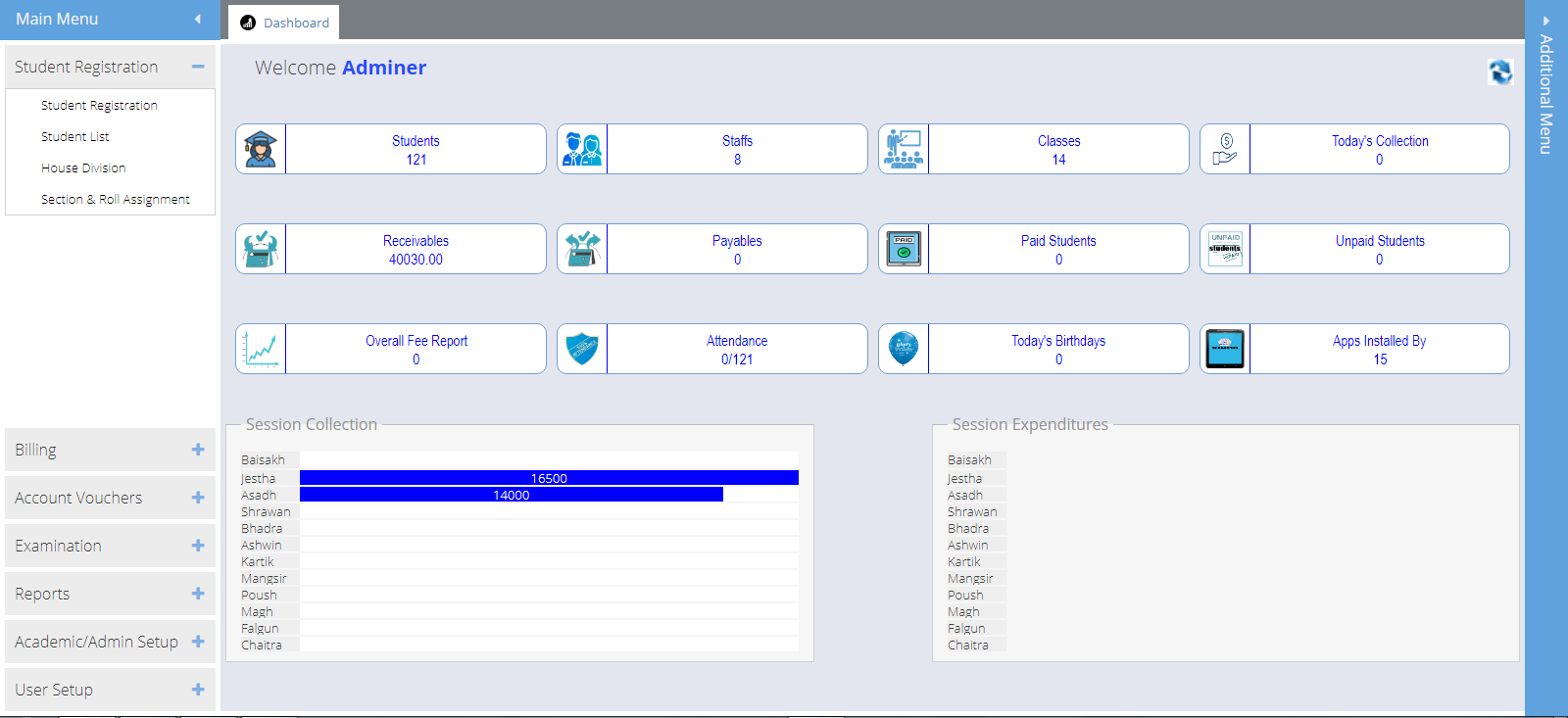Open Student List in sidebar
Viewport: 1568px width, 718px height.
click(x=75, y=137)
